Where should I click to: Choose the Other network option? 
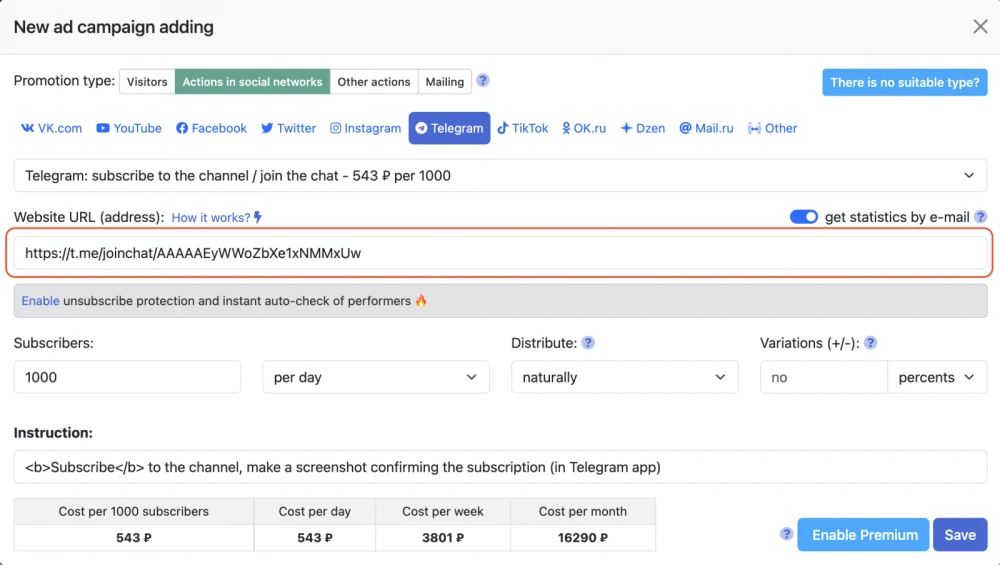[772, 128]
